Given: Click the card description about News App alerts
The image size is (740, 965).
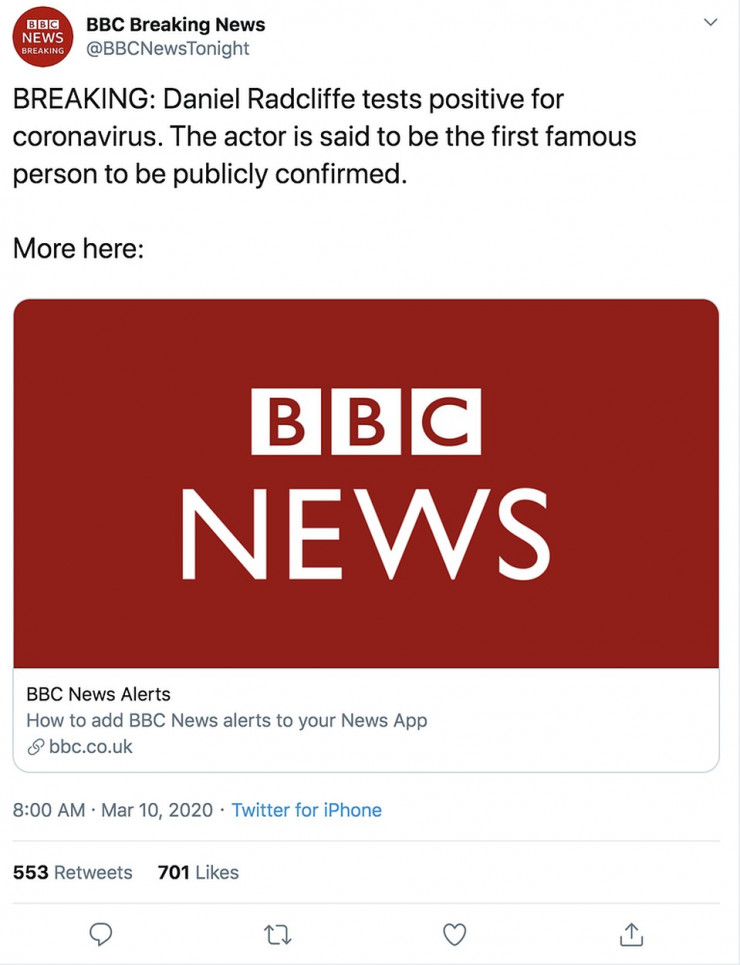Looking at the screenshot, I should [226, 720].
